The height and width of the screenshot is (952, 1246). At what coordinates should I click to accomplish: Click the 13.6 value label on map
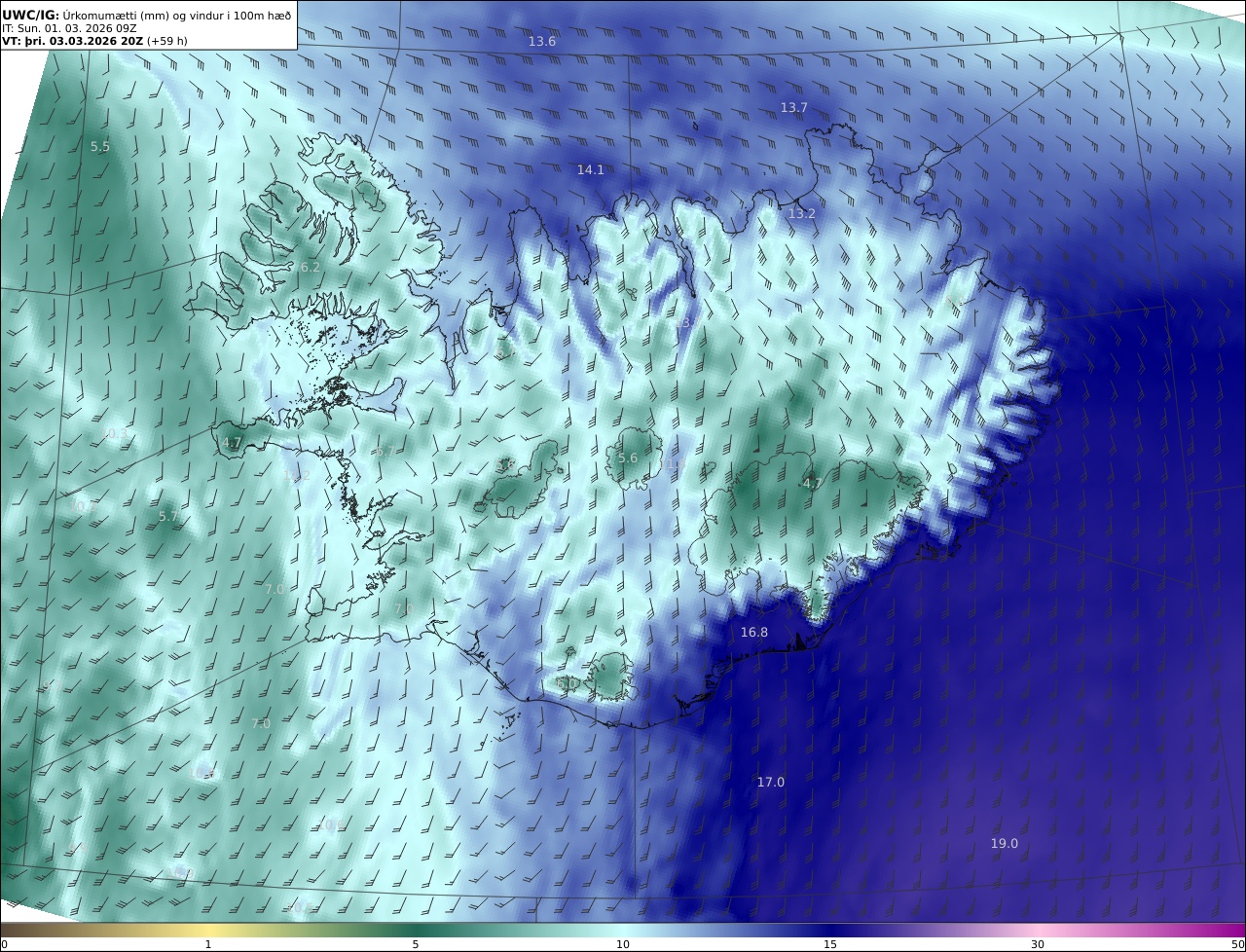pos(542,41)
